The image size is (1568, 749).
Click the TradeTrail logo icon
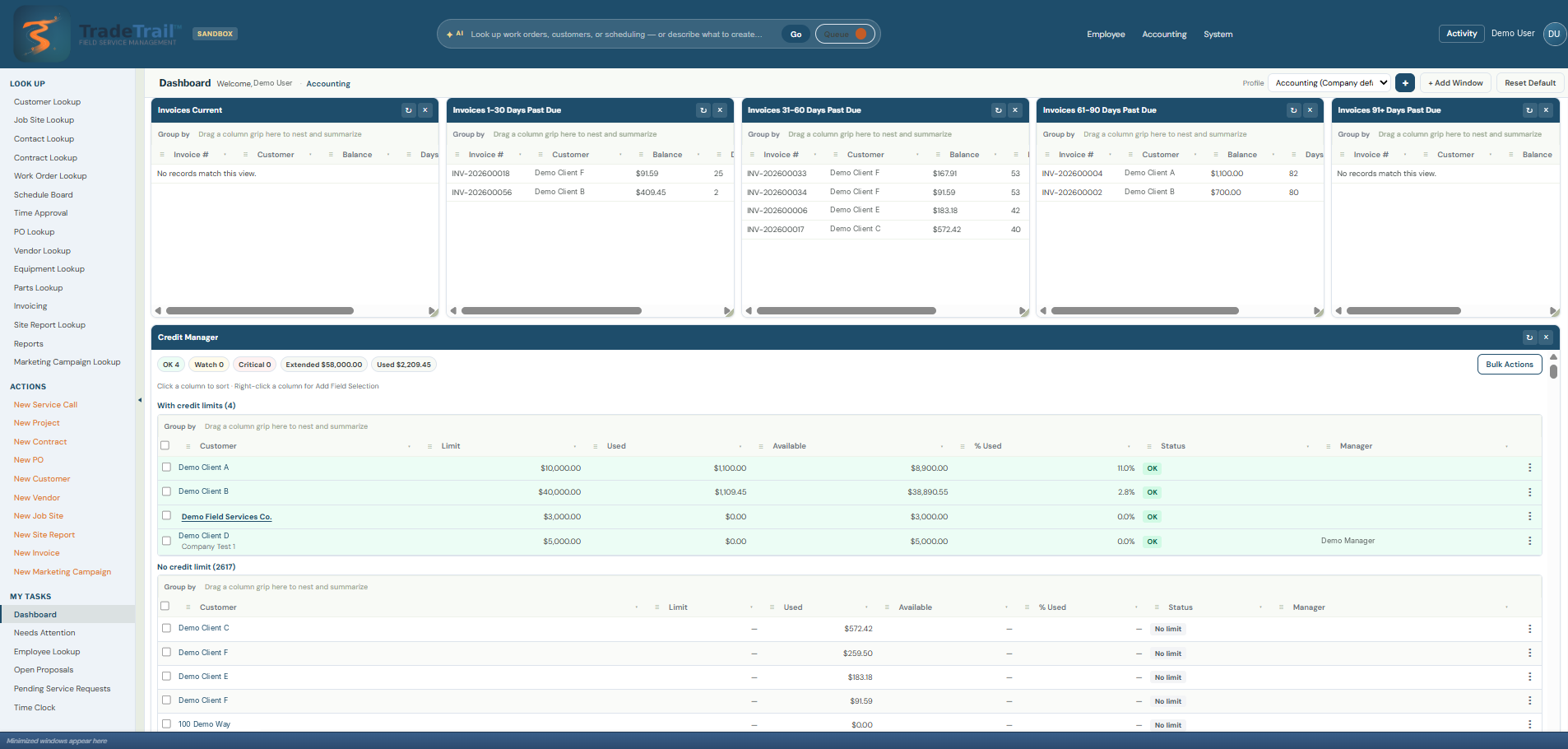42,35
